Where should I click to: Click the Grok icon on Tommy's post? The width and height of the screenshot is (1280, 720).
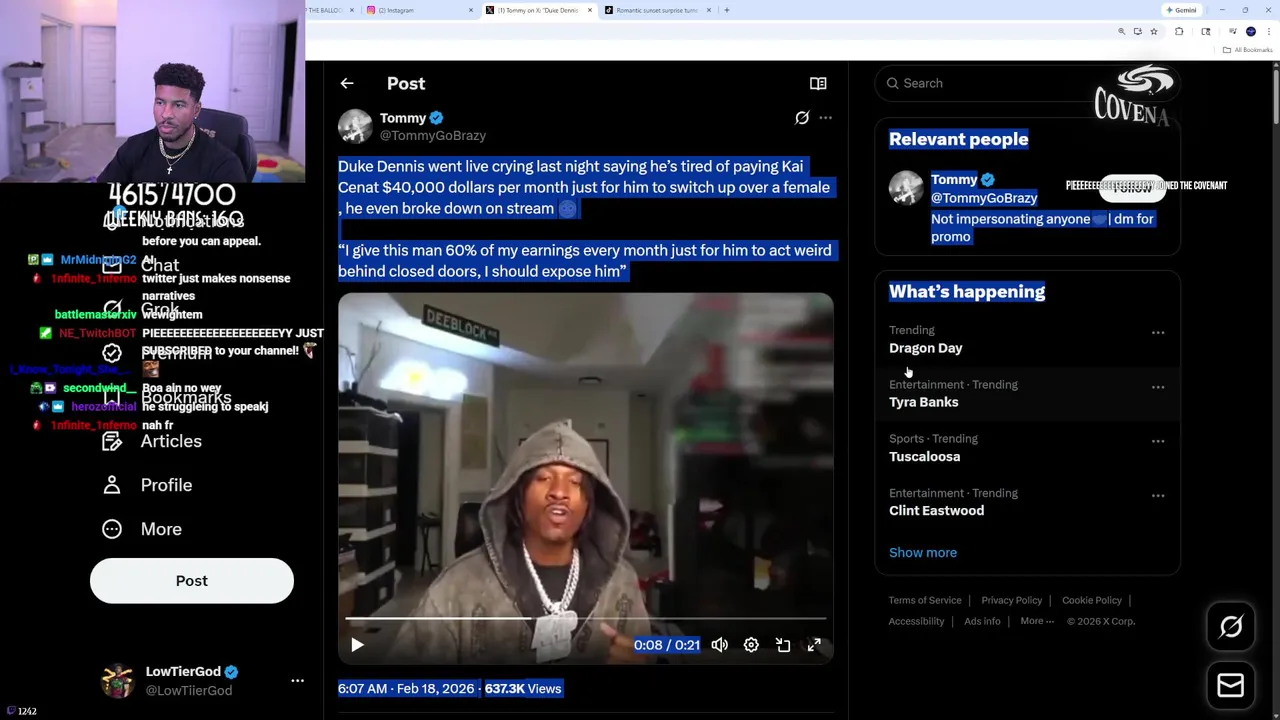pos(802,118)
